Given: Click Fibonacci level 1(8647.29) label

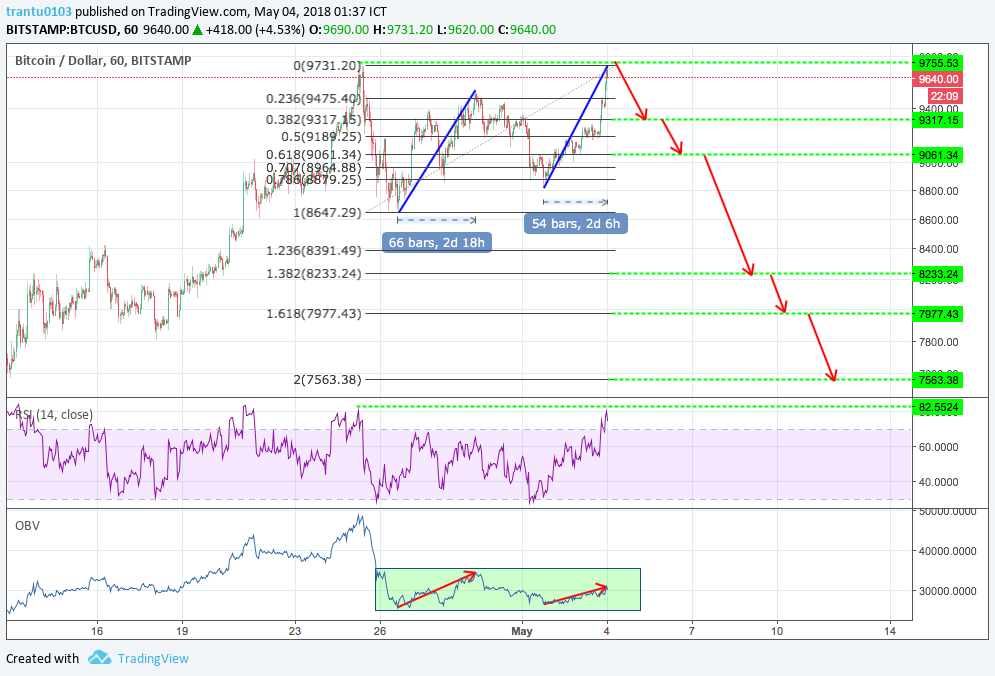Looking at the screenshot, I should (x=327, y=212).
